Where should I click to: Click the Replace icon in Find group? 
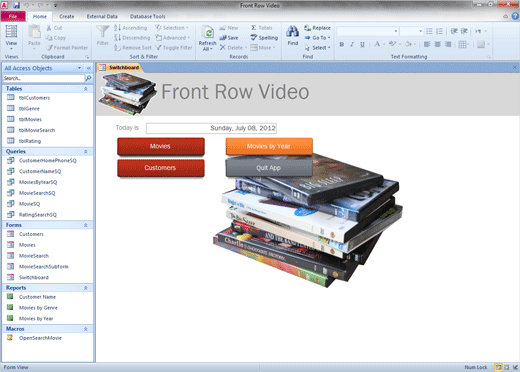coord(317,28)
